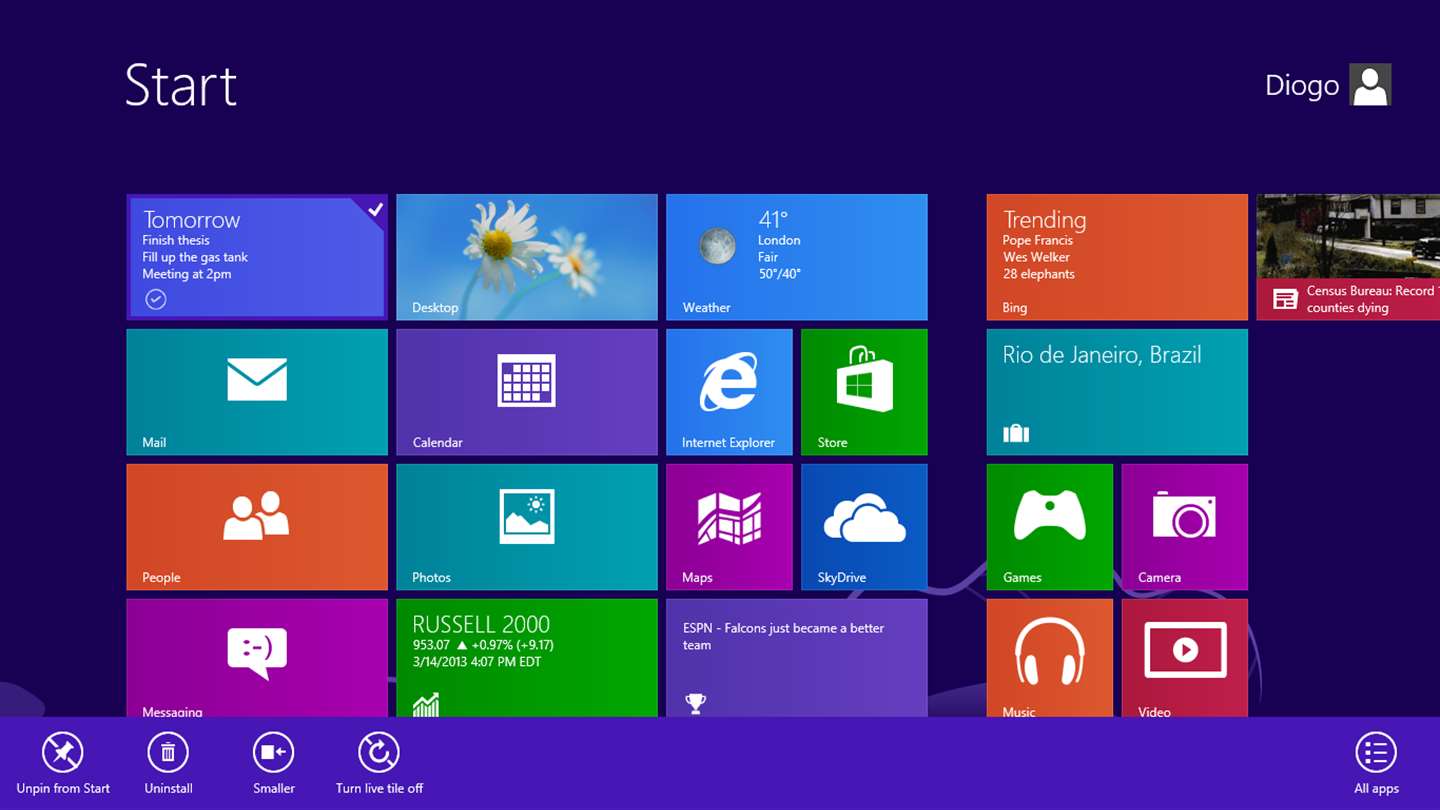
Task: Click the Diogo user name
Action: point(1302,86)
